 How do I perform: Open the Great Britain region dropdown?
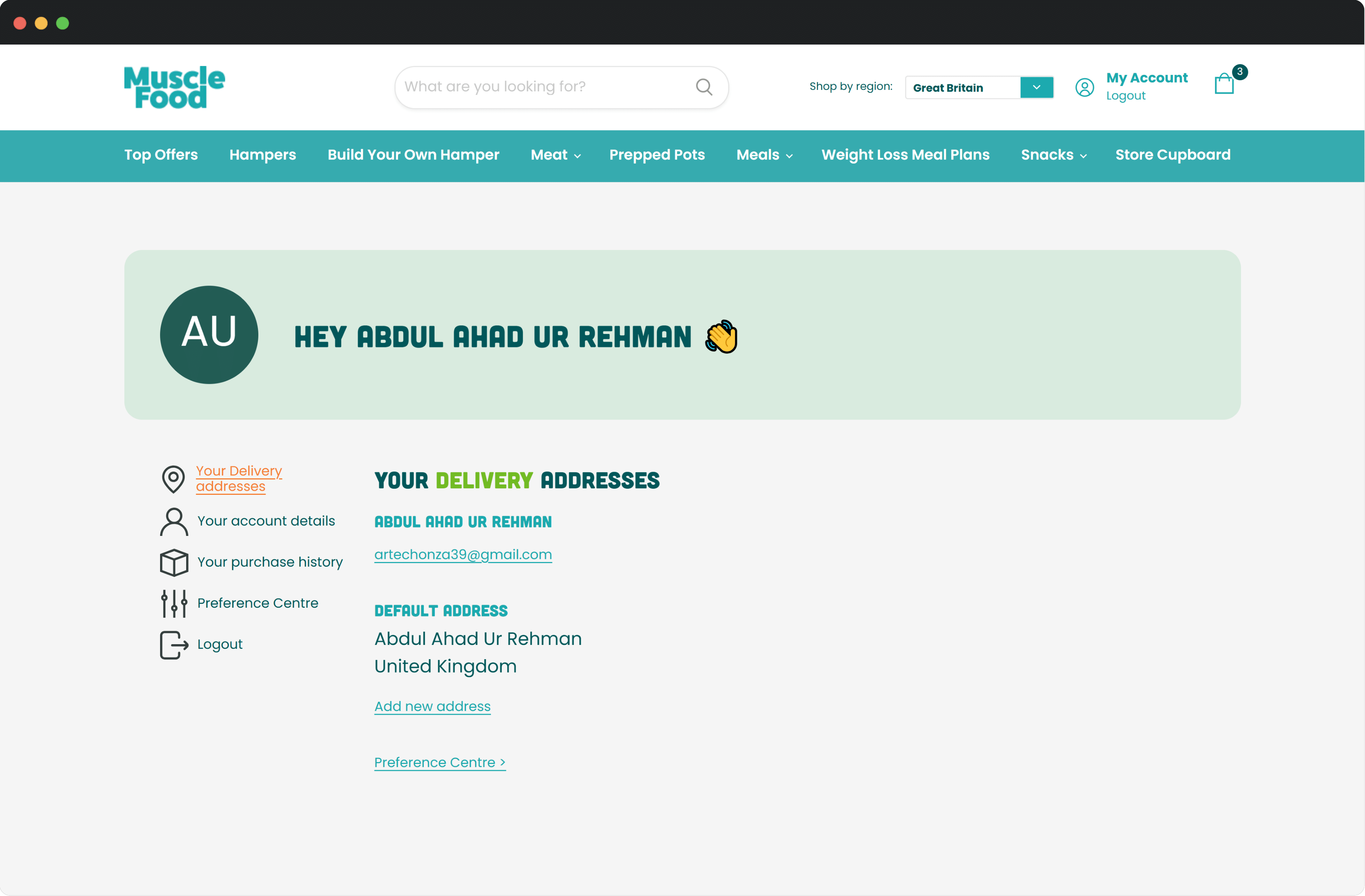click(1036, 87)
